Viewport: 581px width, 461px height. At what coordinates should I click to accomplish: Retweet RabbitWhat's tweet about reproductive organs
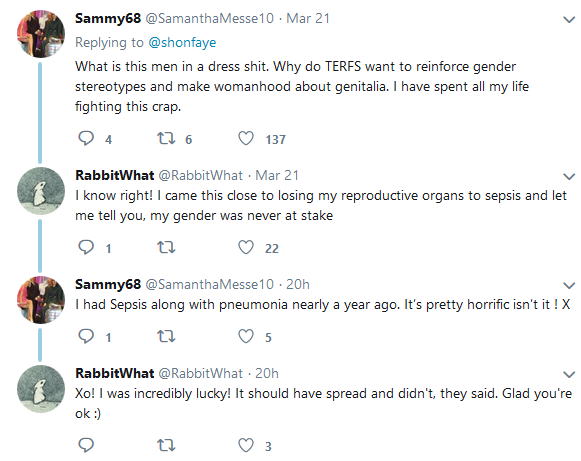166,247
